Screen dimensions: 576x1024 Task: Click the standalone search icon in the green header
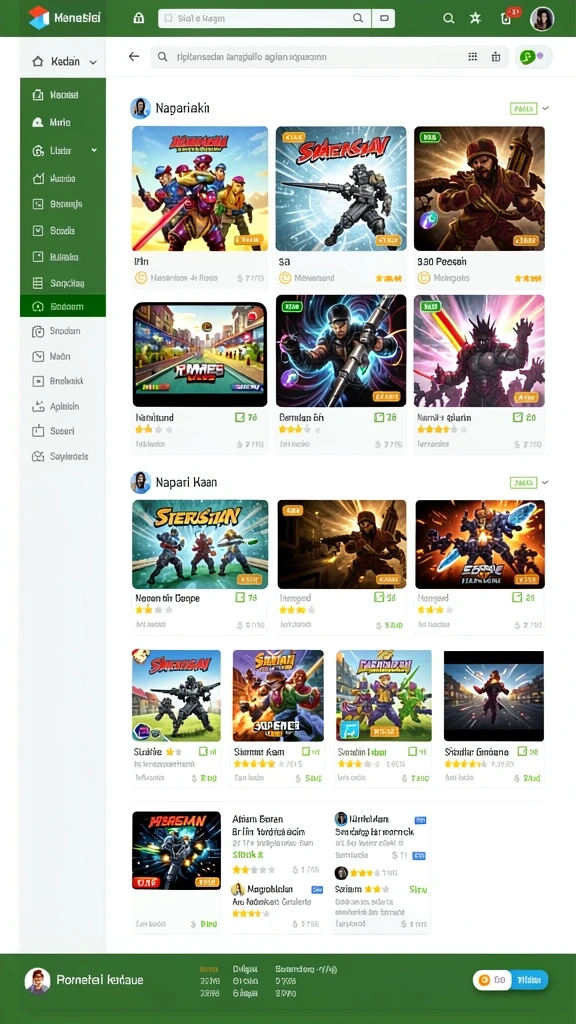click(449, 18)
